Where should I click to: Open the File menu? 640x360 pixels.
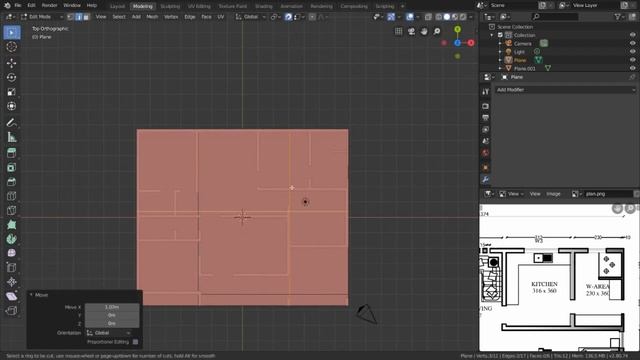[18, 6]
